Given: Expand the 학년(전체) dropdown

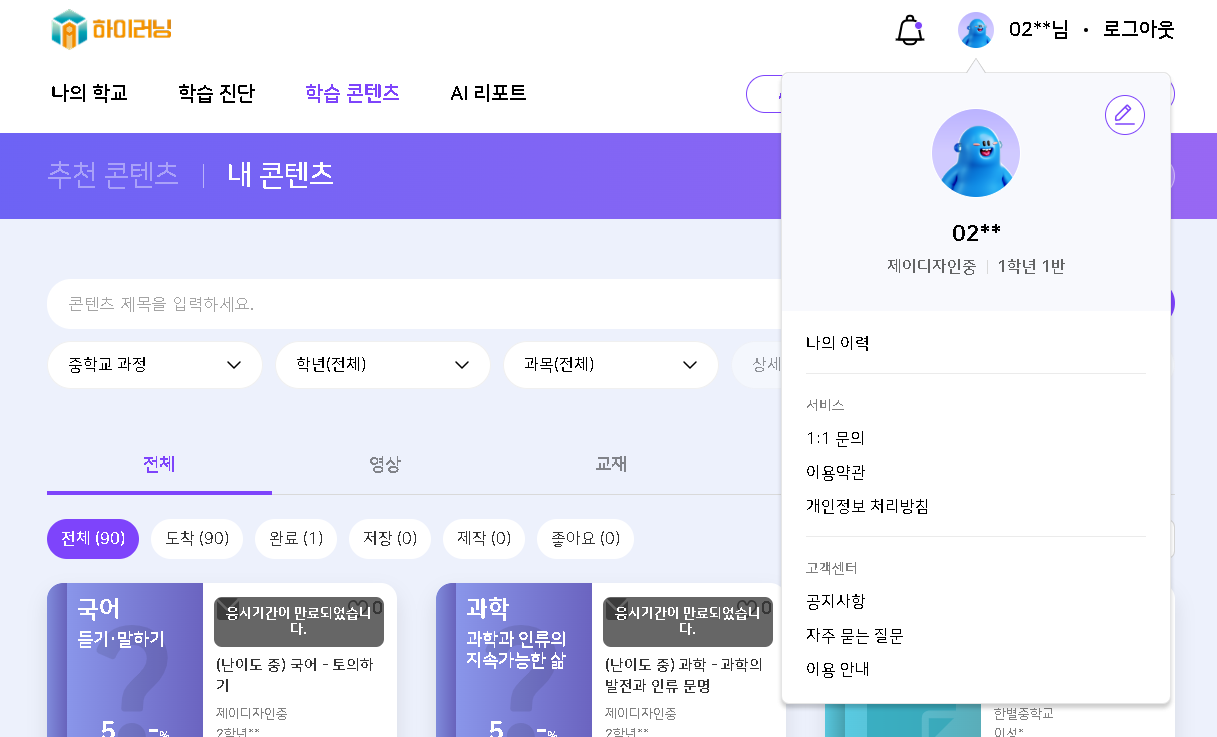Looking at the screenshot, I should click(383, 365).
